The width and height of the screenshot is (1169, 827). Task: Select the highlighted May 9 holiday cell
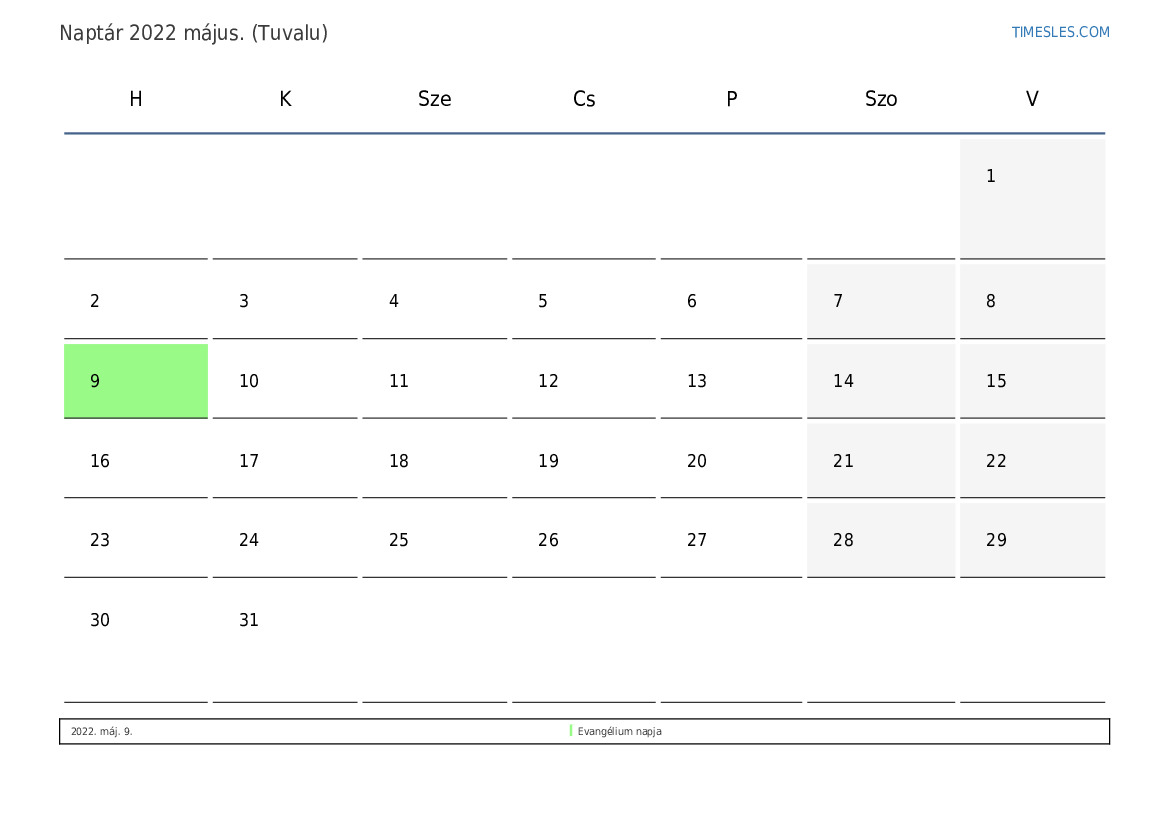[x=136, y=381]
